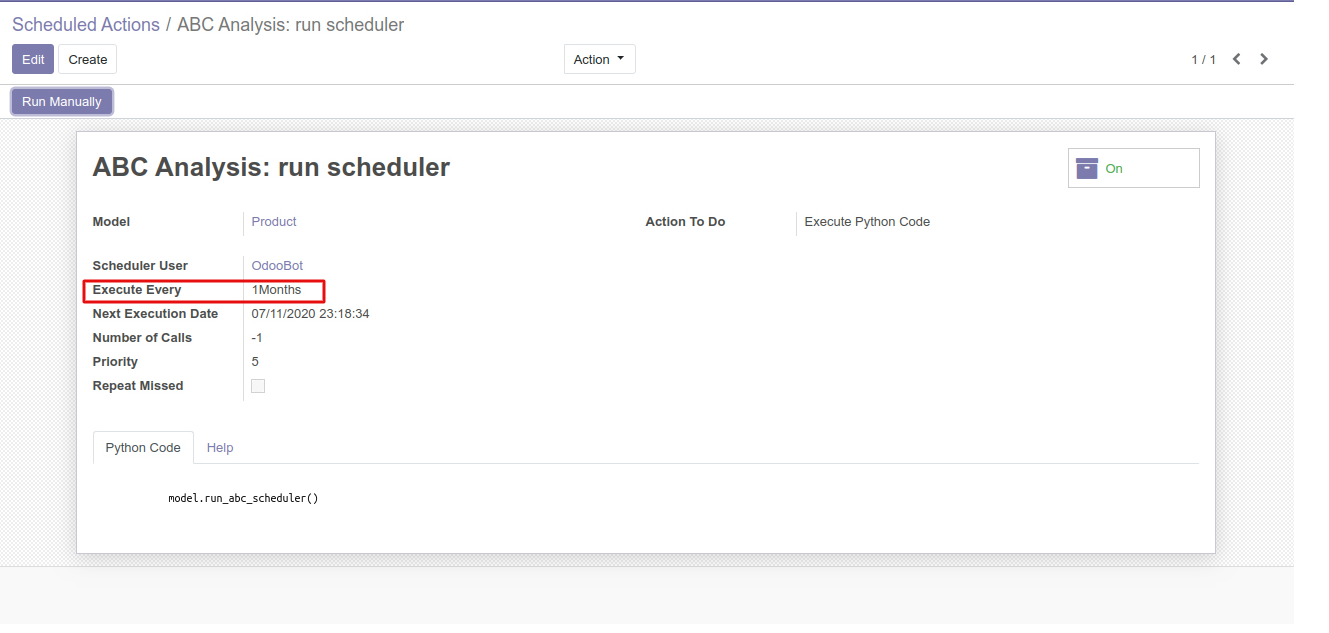Image resolution: width=1329 pixels, height=633 pixels.
Task: Go to the previous record arrow
Action: [1237, 59]
